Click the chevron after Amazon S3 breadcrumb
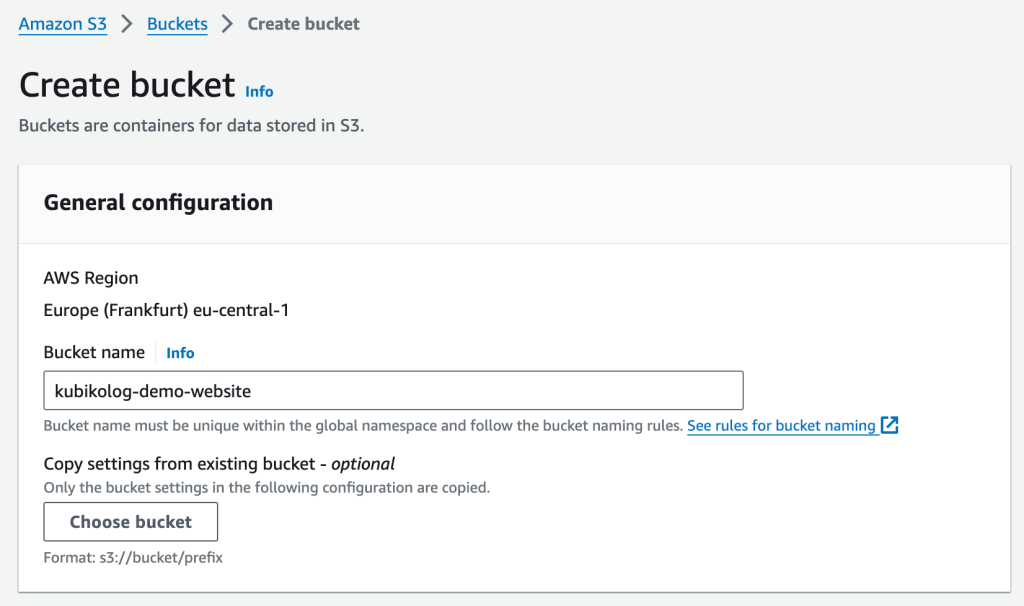 [127, 24]
